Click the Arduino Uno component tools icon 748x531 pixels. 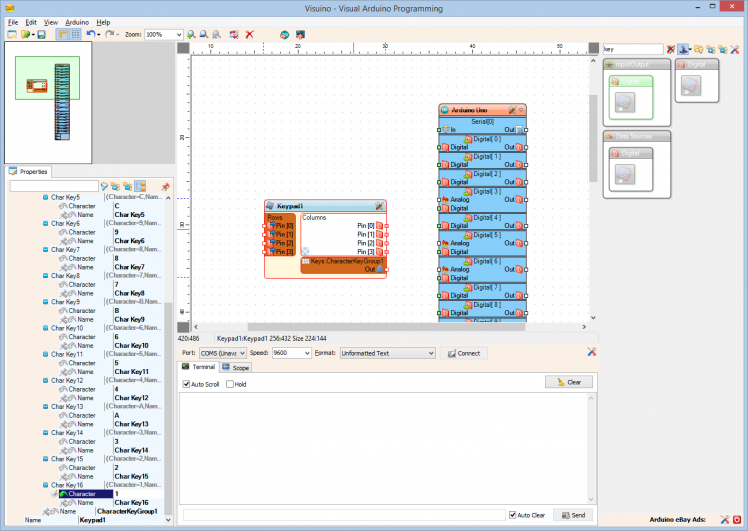click(x=511, y=109)
